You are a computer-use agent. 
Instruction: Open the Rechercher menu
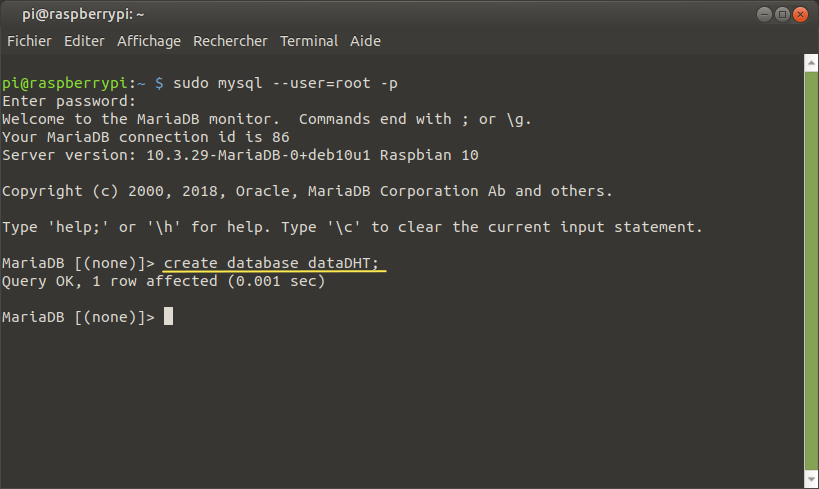[230, 41]
